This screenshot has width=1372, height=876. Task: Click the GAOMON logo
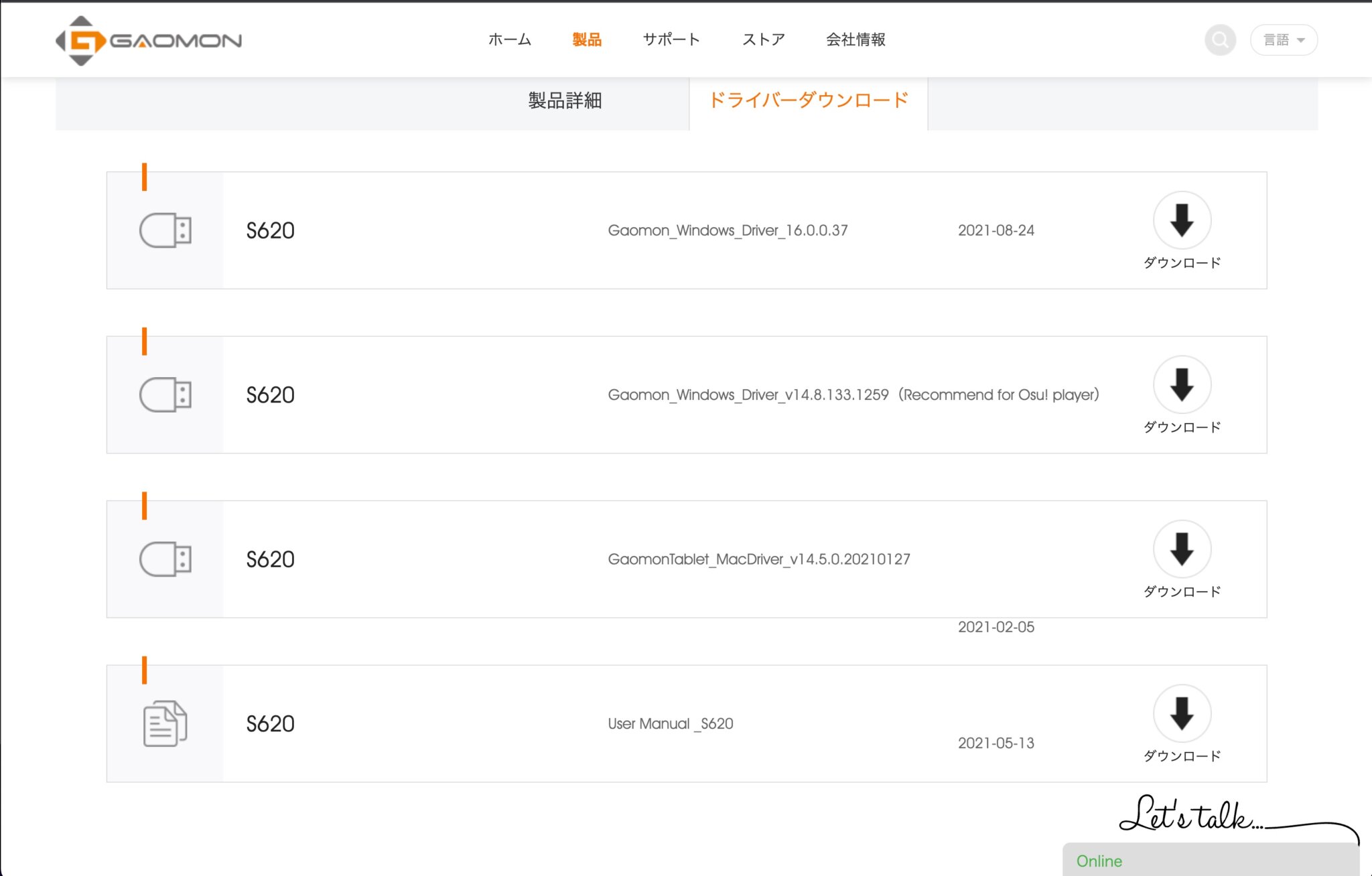(x=149, y=41)
